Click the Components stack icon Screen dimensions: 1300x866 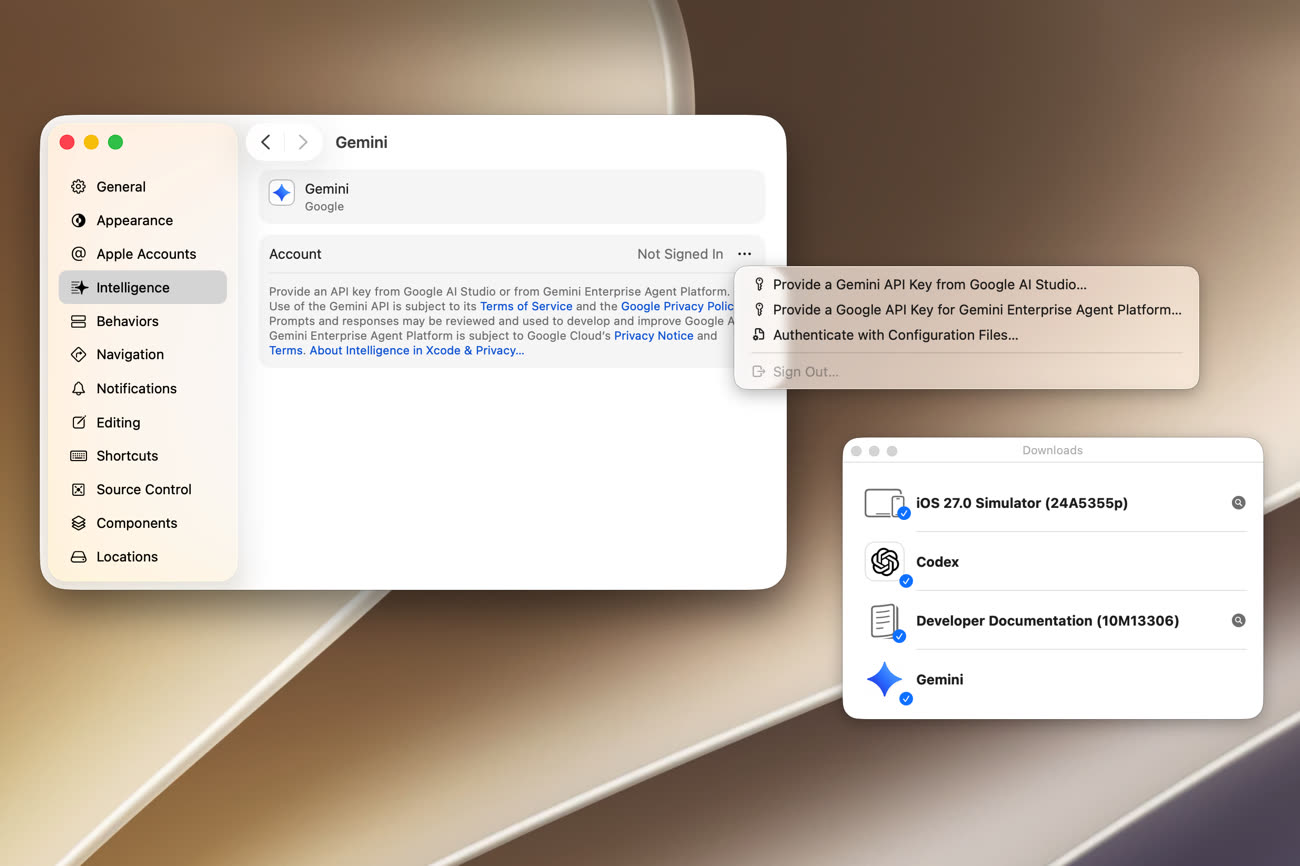(x=78, y=523)
